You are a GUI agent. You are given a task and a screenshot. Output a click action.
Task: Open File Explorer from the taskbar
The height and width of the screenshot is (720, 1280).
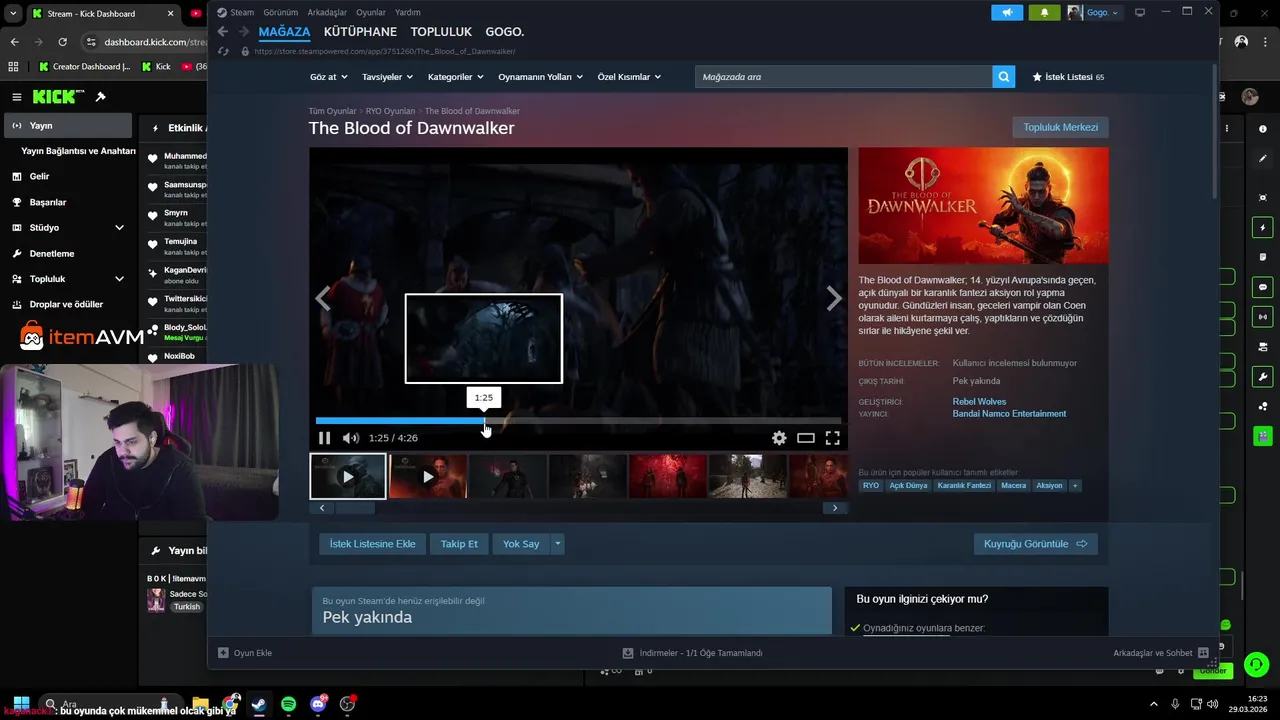[200, 704]
